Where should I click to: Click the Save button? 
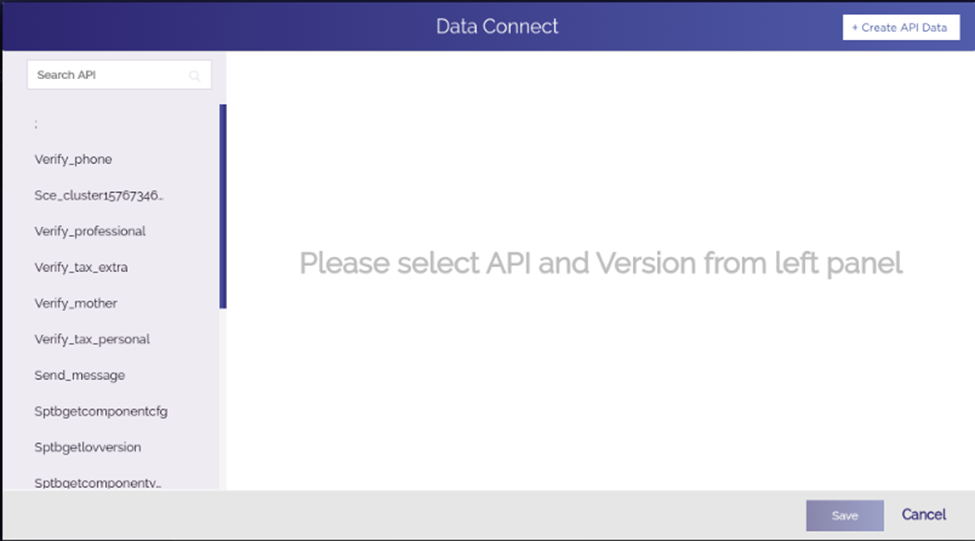tap(844, 516)
